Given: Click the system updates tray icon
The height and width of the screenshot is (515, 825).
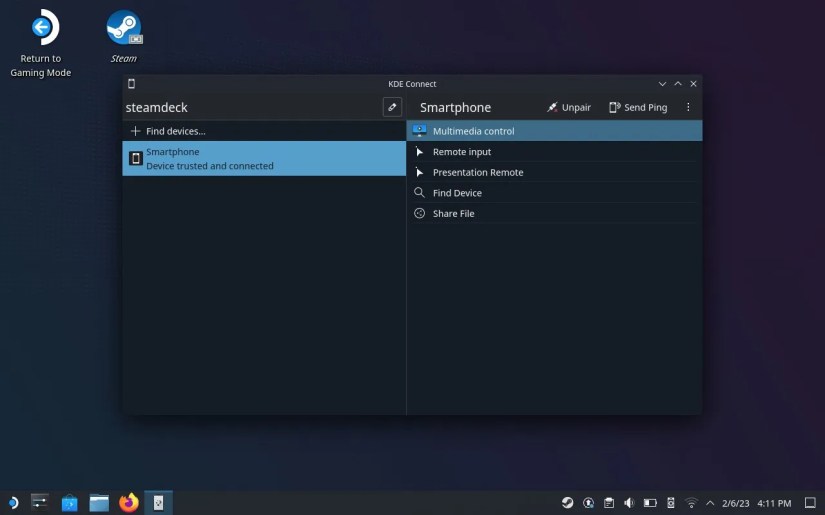Looking at the screenshot, I should point(588,503).
